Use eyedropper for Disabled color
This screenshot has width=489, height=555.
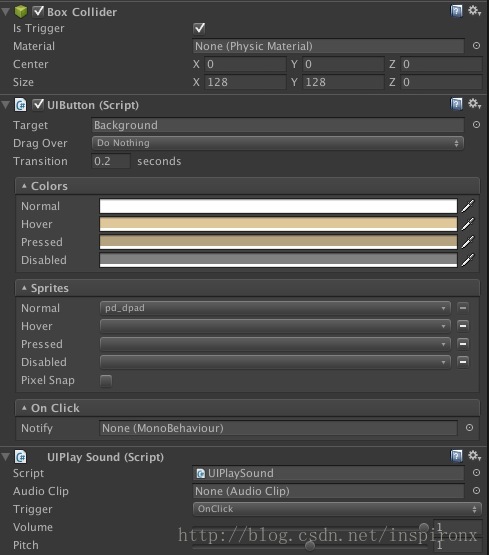[468, 260]
